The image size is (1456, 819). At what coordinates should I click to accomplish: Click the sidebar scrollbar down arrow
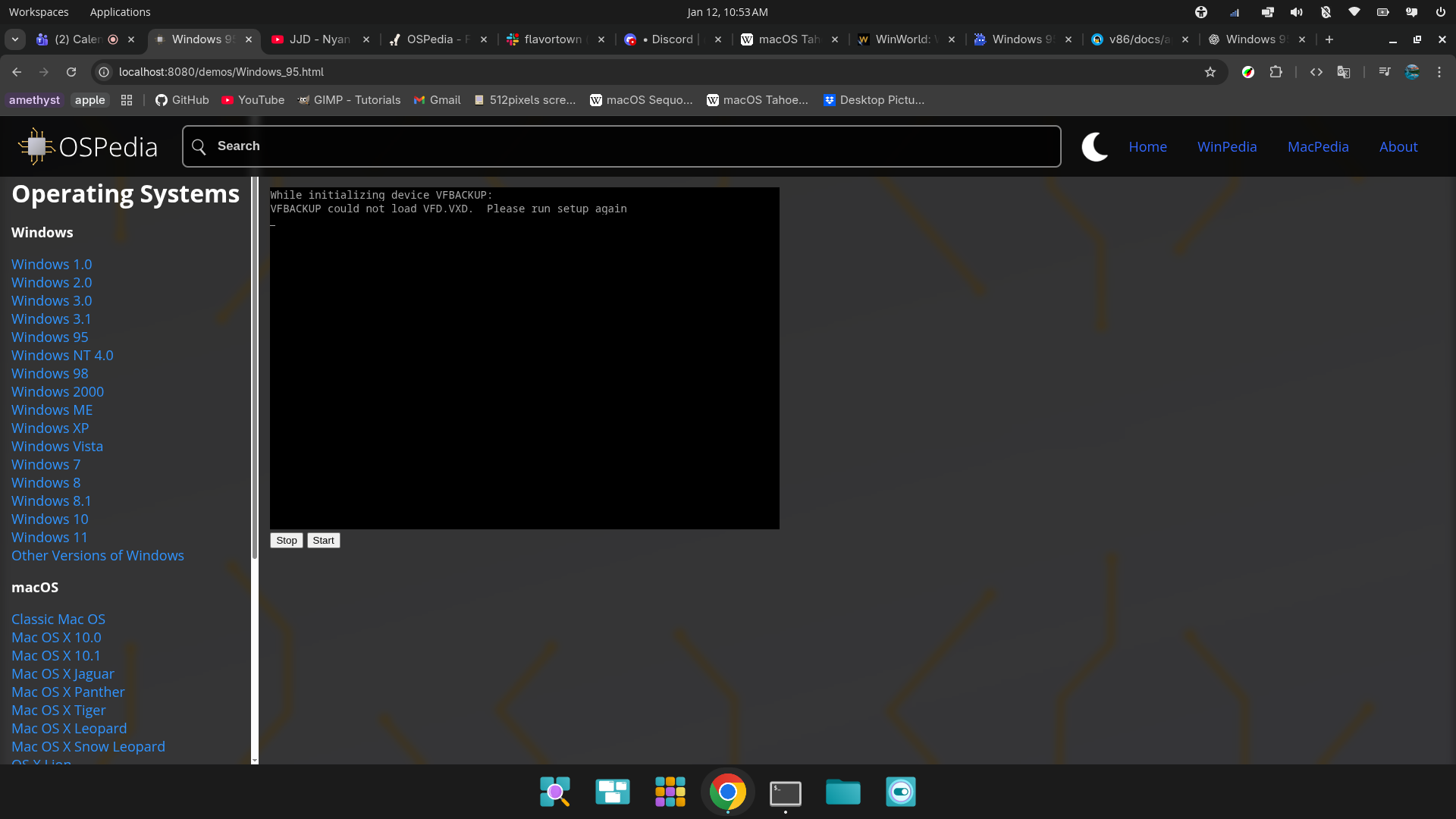pyautogui.click(x=255, y=760)
